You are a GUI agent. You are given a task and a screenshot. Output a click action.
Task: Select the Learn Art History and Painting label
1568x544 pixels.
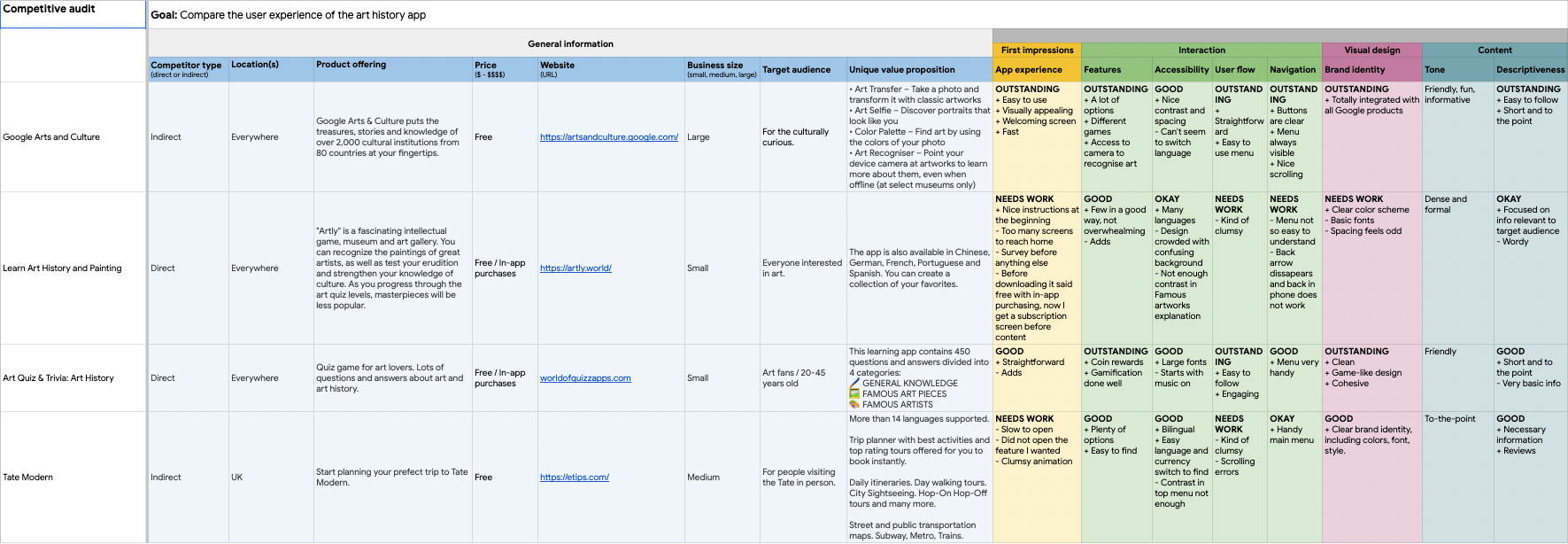(73, 268)
